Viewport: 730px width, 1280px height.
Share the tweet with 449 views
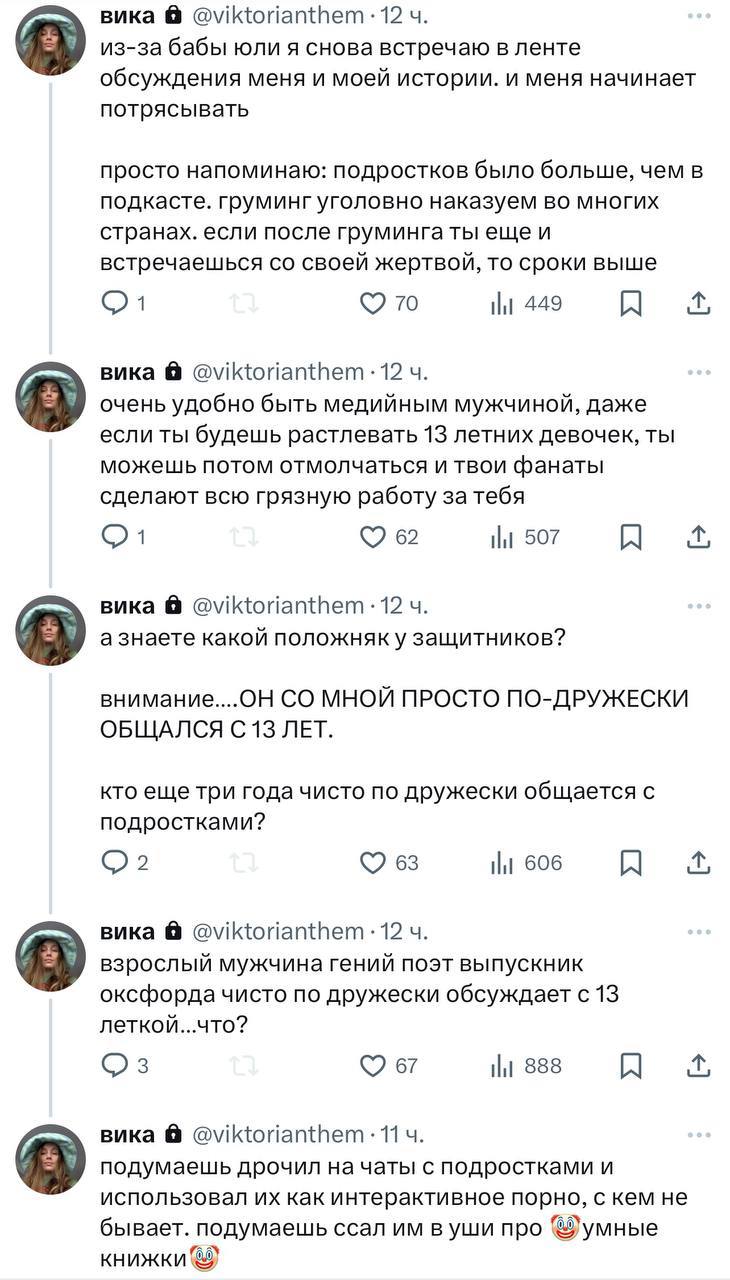(699, 303)
